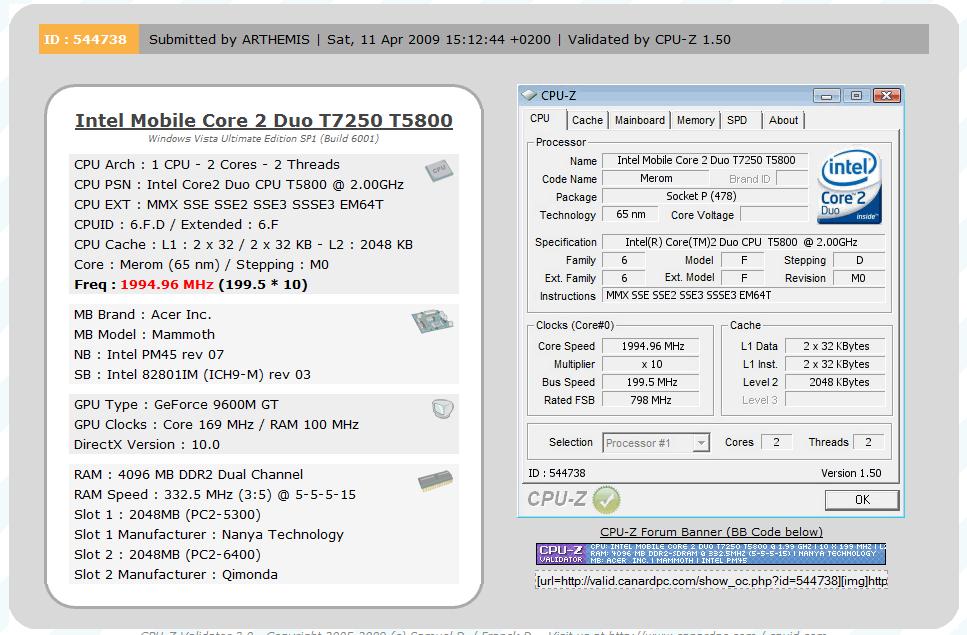967x635 pixels.
Task: Click the Intel Core 2 Duo logo
Action: point(850,186)
